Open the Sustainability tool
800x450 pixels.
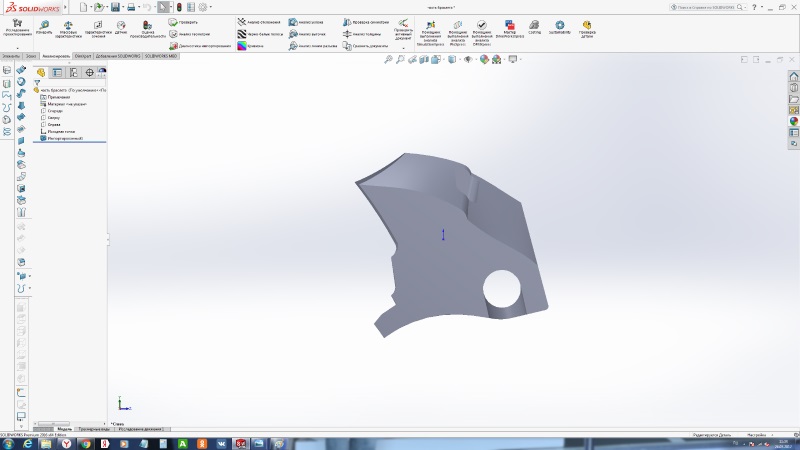tap(559, 26)
